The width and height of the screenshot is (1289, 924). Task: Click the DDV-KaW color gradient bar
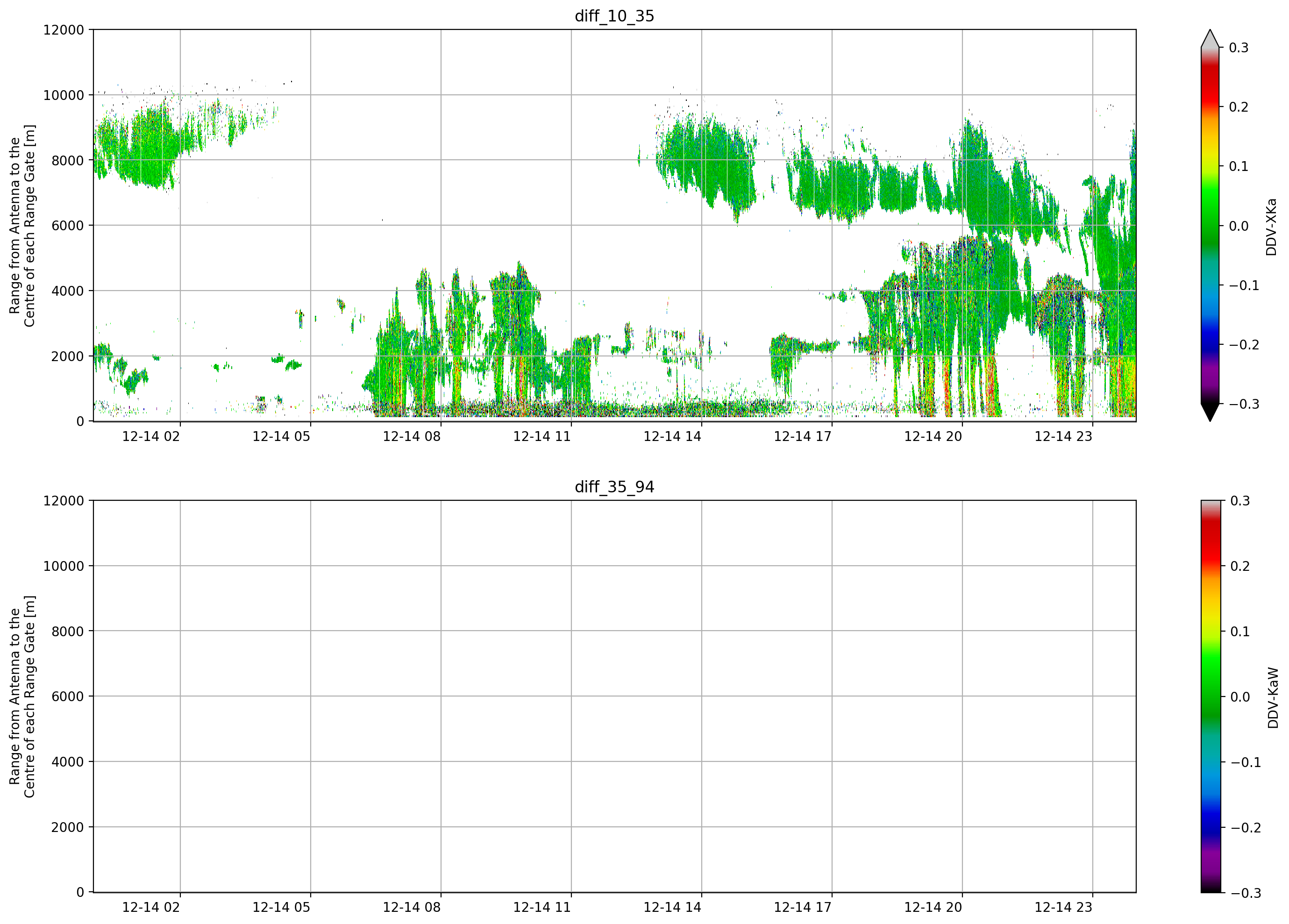pyautogui.click(x=1210, y=697)
